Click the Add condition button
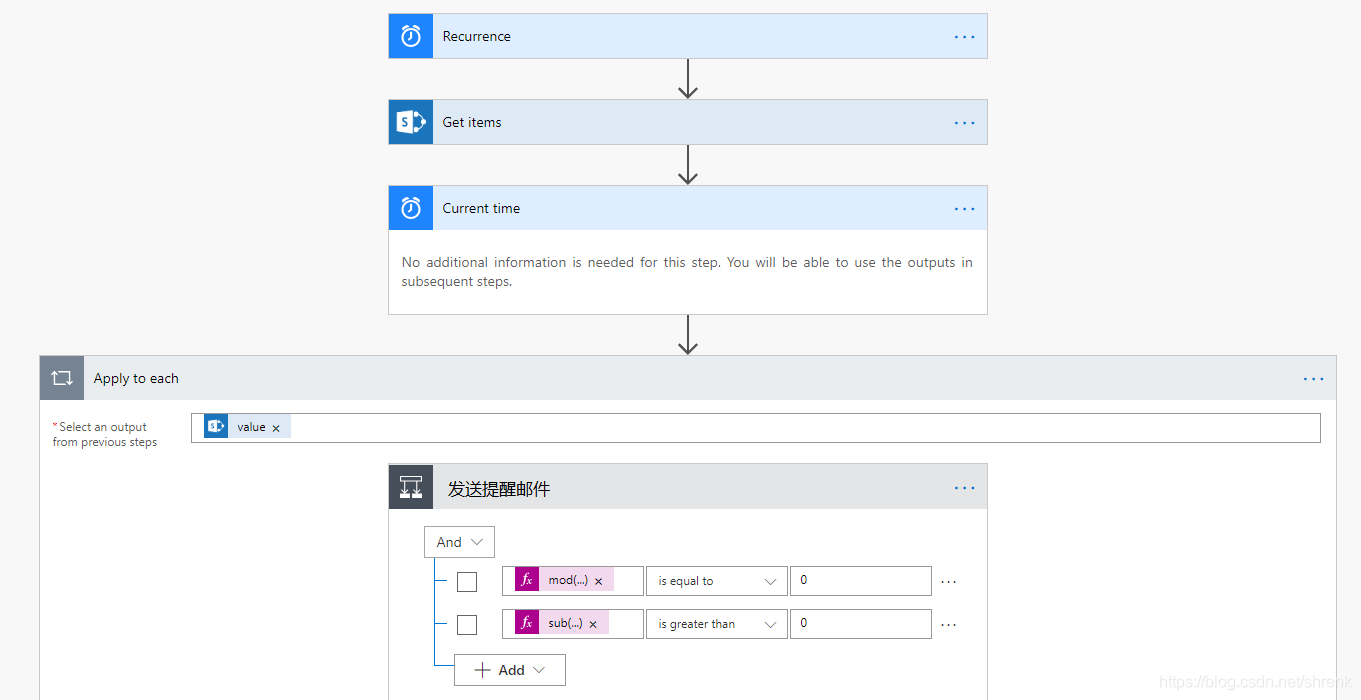This screenshot has height=700, width=1361. tap(510, 670)
